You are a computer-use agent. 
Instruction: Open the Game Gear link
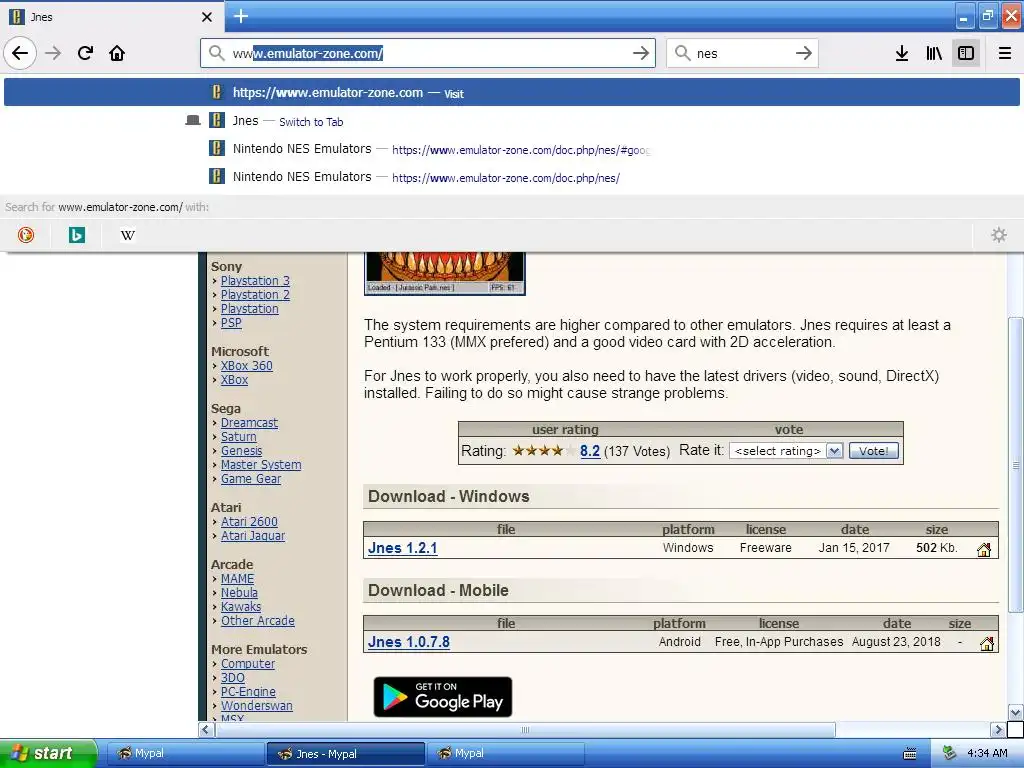pyautogui.click(x=251, y=479)
